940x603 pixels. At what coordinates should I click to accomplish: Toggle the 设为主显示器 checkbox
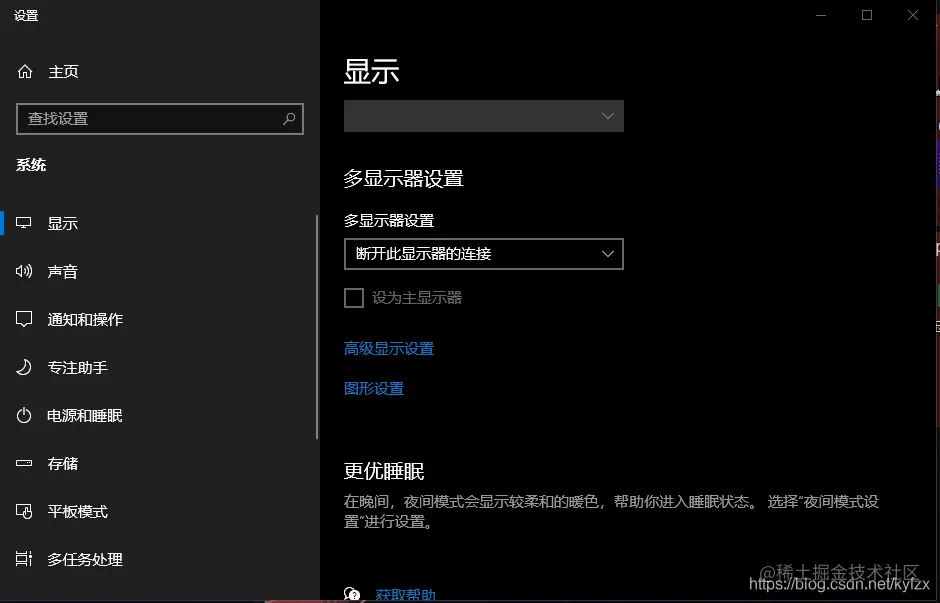pyautogui.click(x=354, y=298)
